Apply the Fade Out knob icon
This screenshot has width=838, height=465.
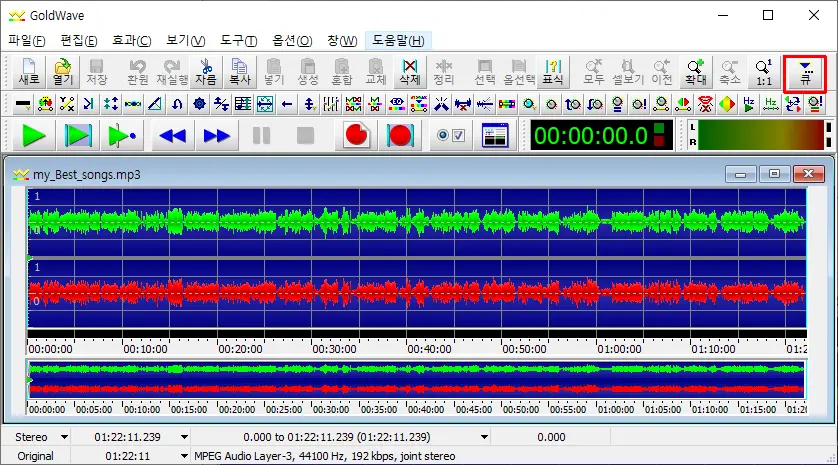595,104
